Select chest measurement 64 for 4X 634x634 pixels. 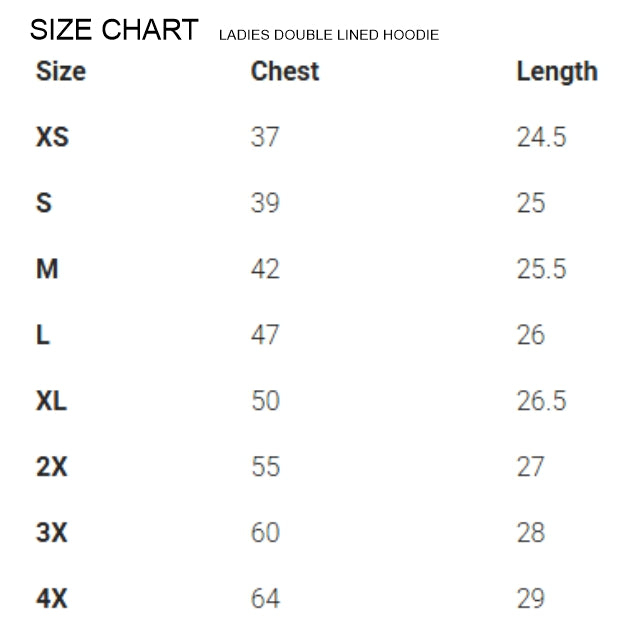click(265, 599)
